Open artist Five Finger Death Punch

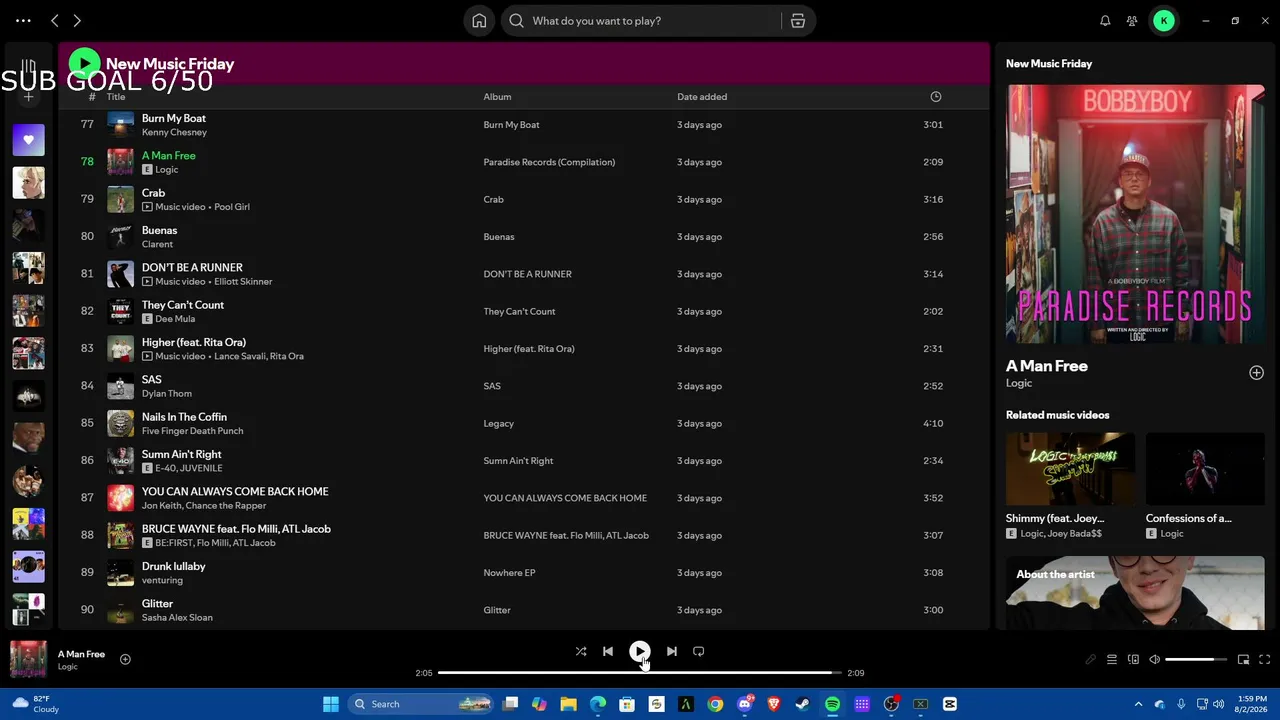click(x=192, y=431)
